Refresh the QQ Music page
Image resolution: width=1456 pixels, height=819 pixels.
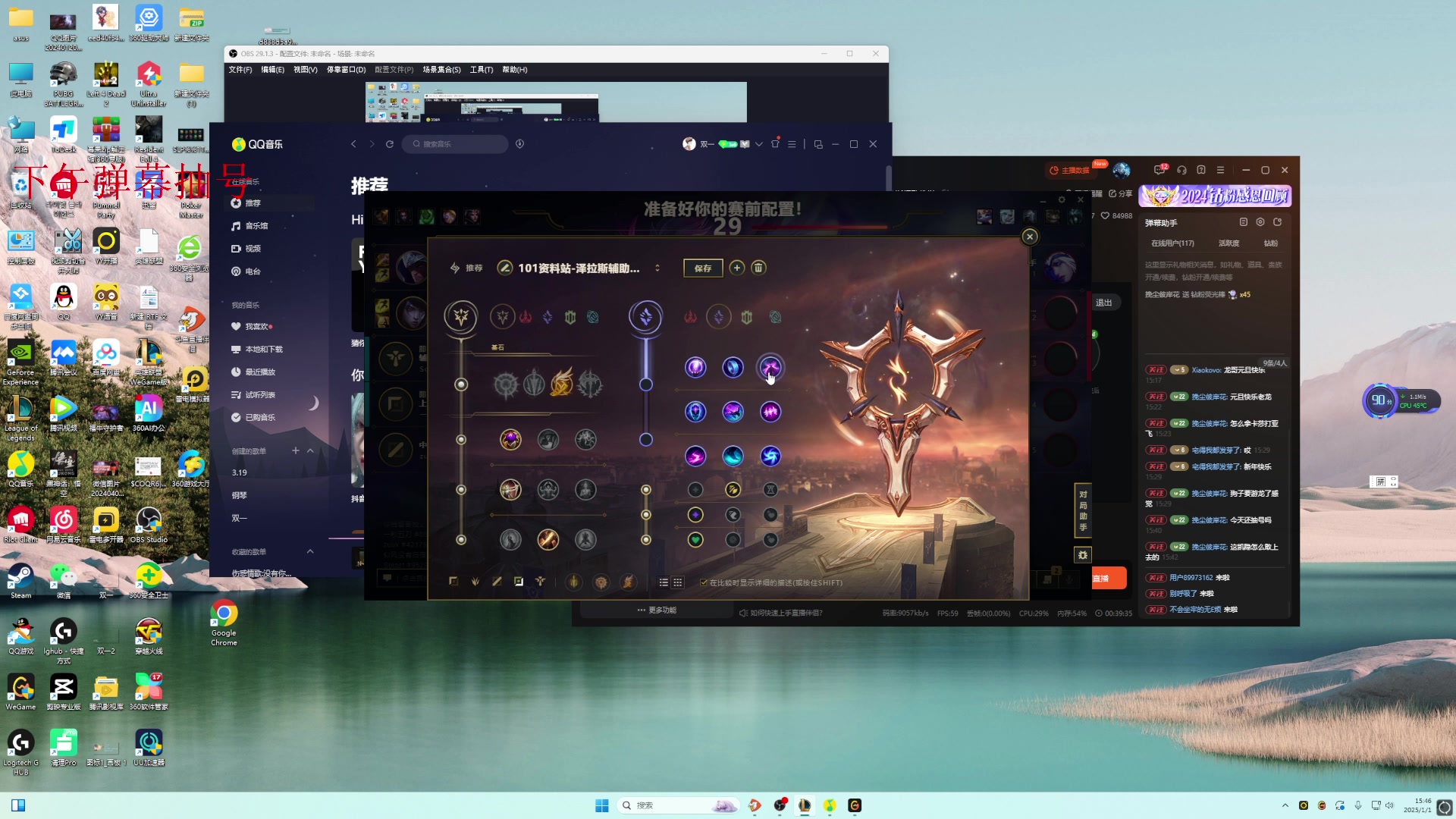[x=390, y=144]
